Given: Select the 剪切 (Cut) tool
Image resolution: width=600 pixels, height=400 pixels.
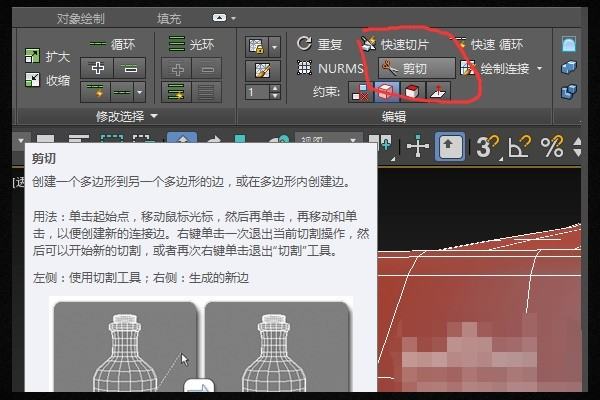Looking at the screenshot, I should pyautogui.click(x=414, y=68).
